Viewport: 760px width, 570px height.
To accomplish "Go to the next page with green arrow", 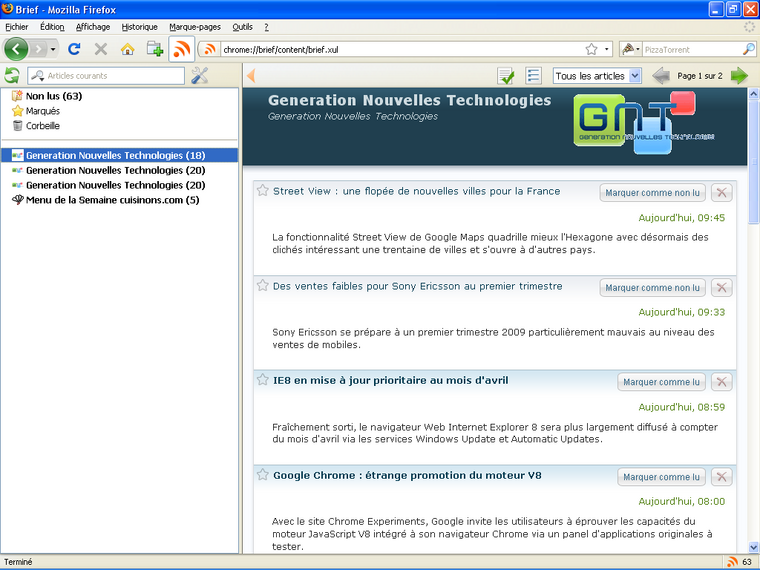I will click(739, 76).
